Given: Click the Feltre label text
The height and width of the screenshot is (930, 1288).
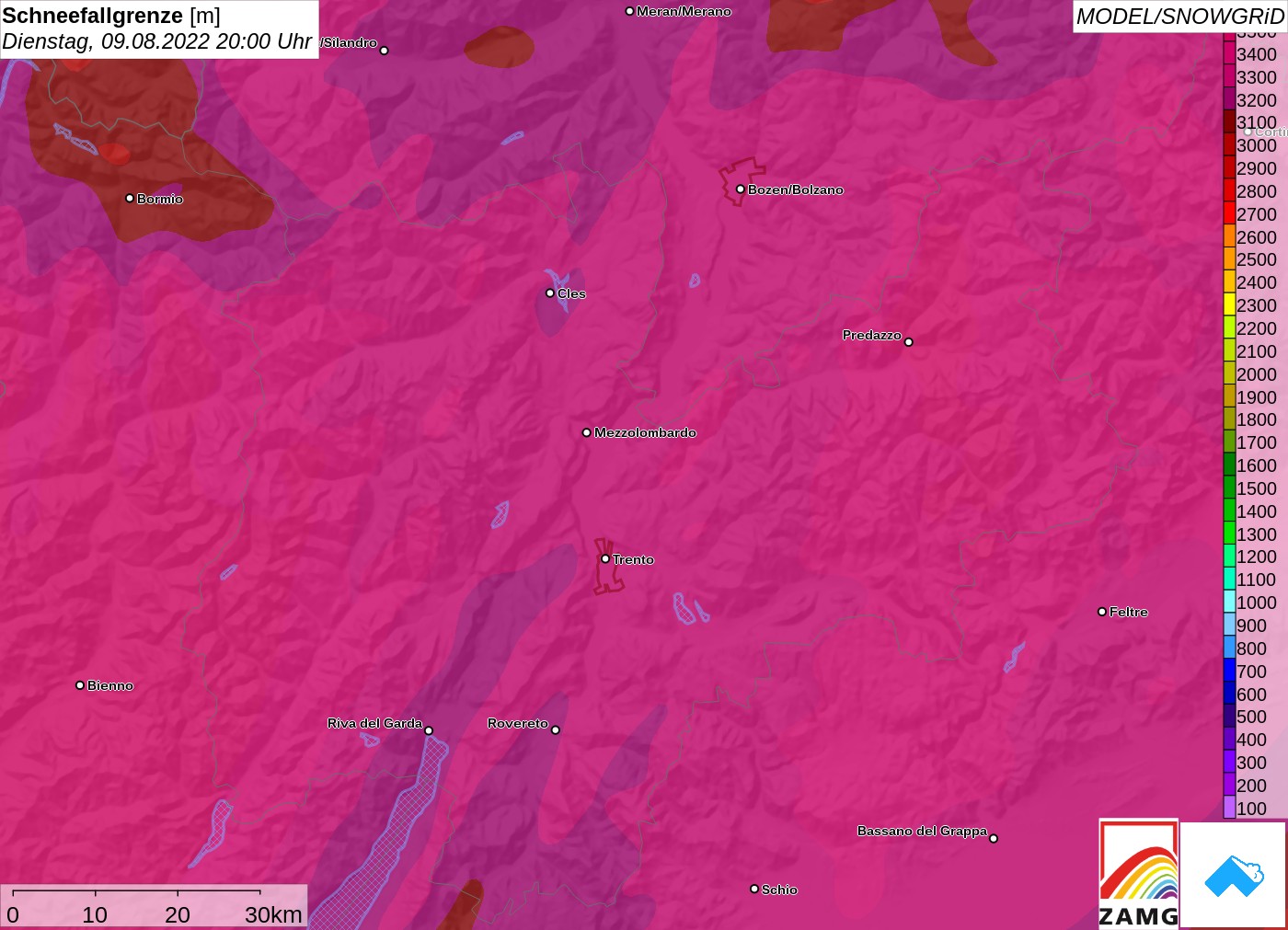Looking at the screenshot, I should click(1129, 612).
